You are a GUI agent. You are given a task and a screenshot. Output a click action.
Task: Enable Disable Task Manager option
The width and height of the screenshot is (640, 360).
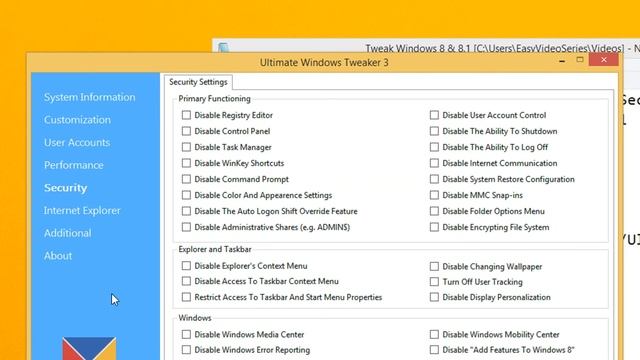pos(186,147)
